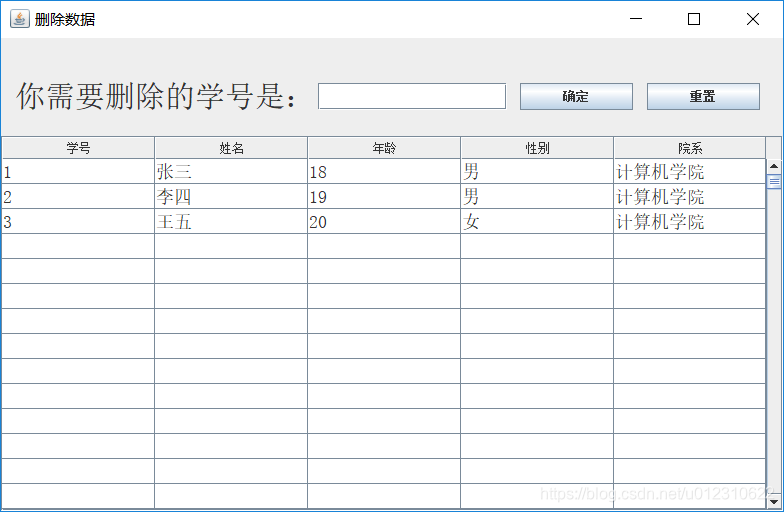Click the 年龄 column header

tap(384, 148)
